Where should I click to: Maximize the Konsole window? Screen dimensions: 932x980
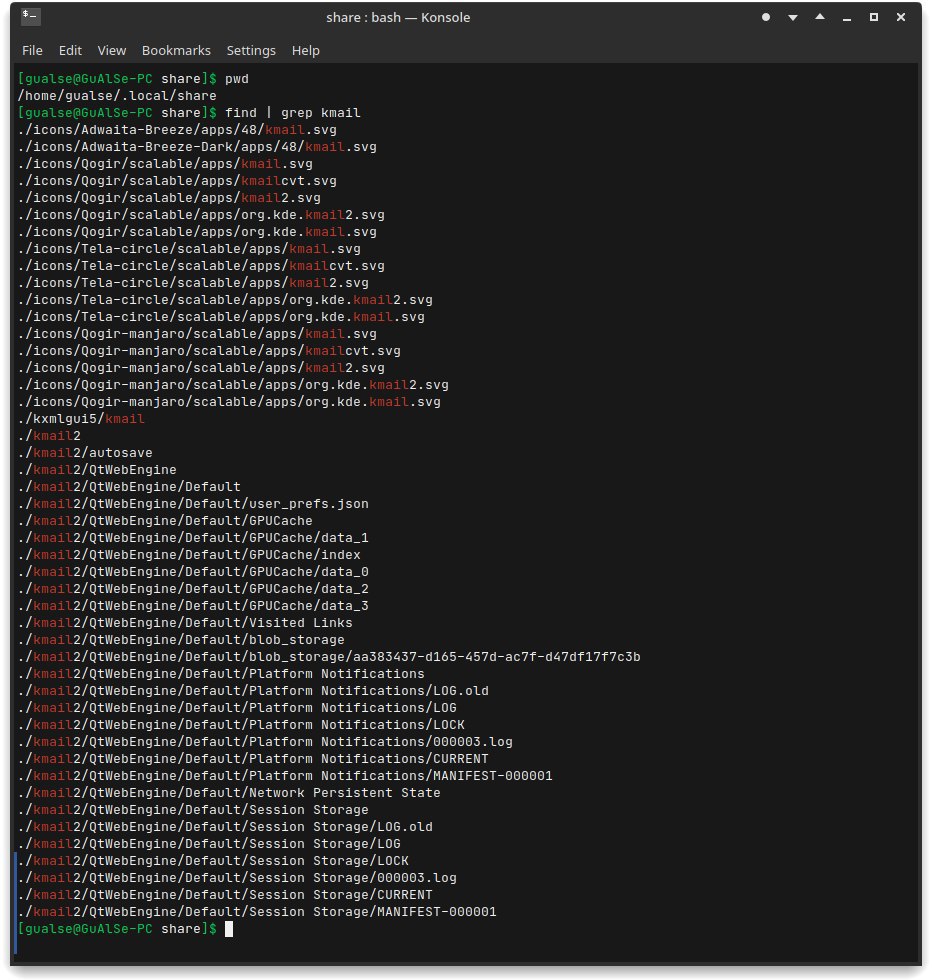coord(874,18)
